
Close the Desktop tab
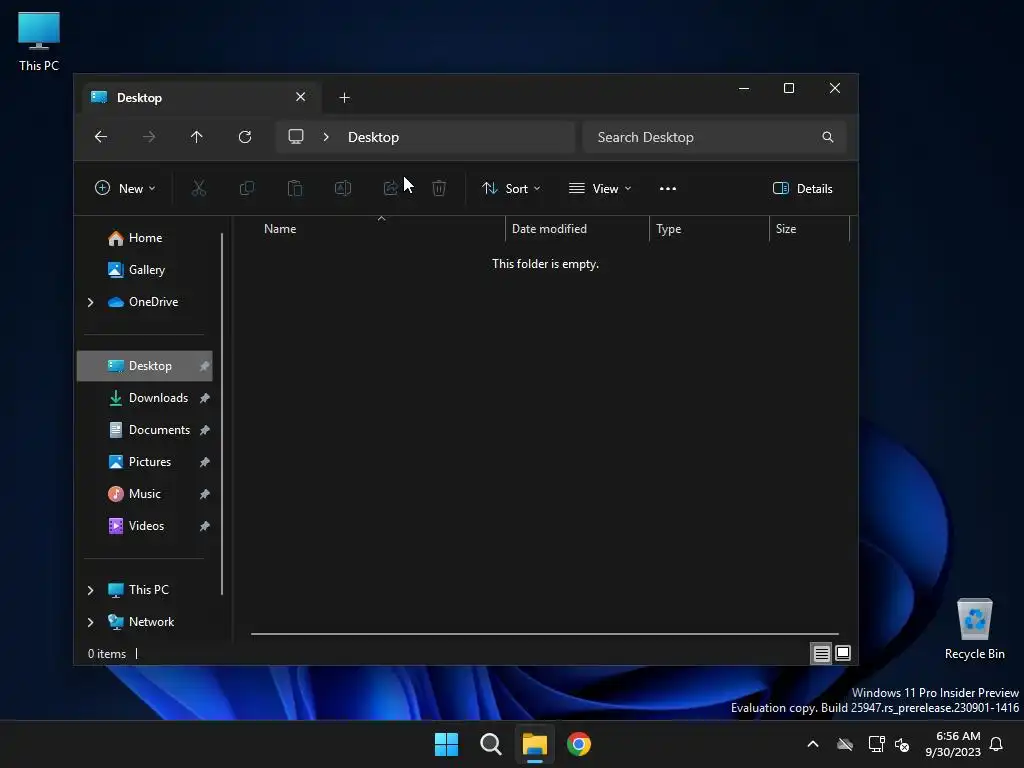point(300,97)
